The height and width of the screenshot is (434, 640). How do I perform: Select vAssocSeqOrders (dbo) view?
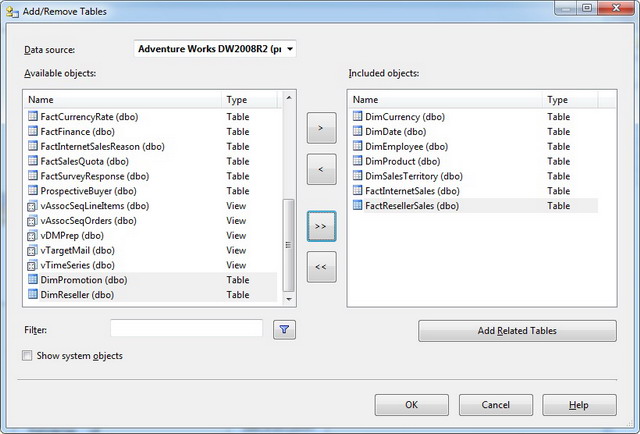point(151,220)
